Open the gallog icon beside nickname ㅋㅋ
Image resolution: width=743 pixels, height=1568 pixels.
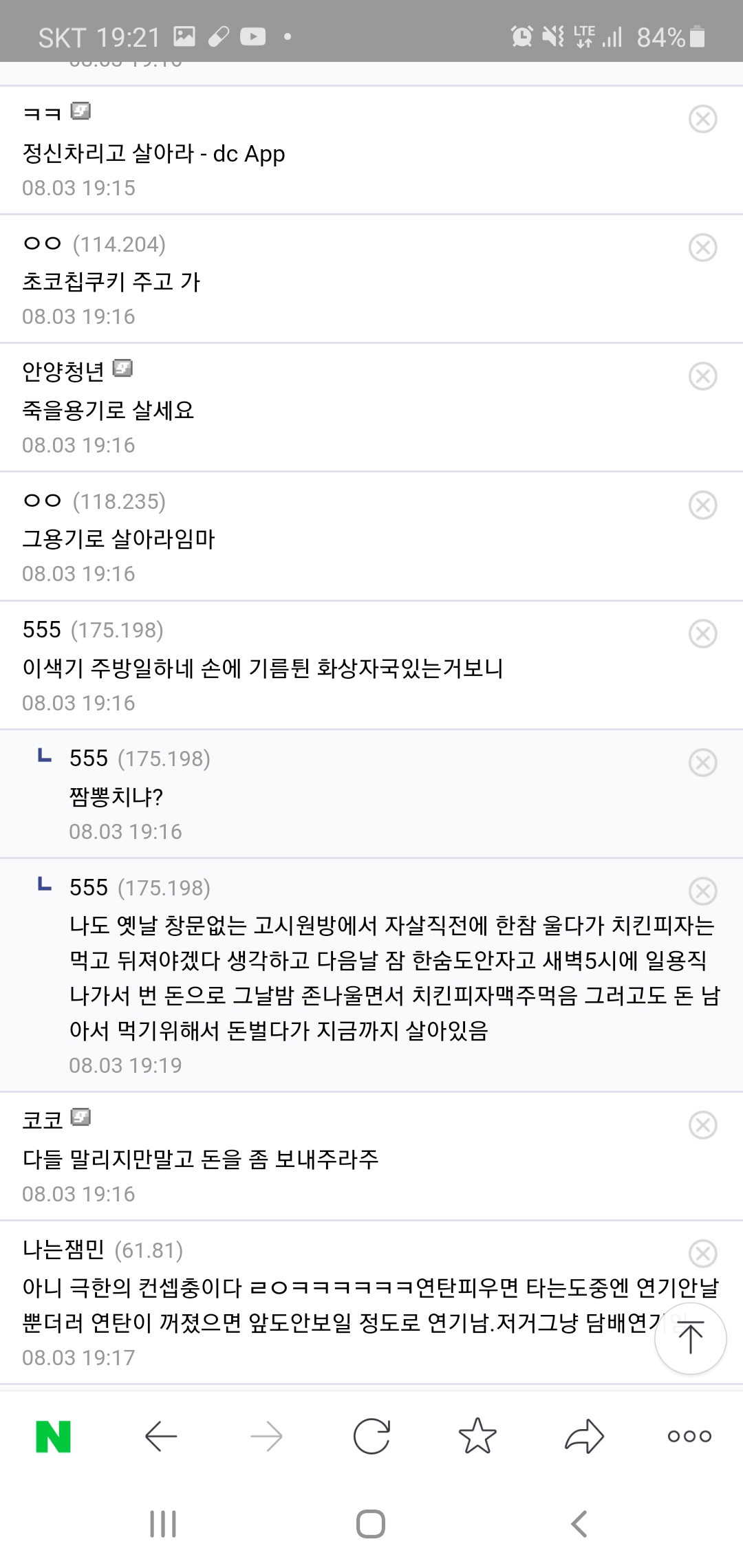(81, 111)
